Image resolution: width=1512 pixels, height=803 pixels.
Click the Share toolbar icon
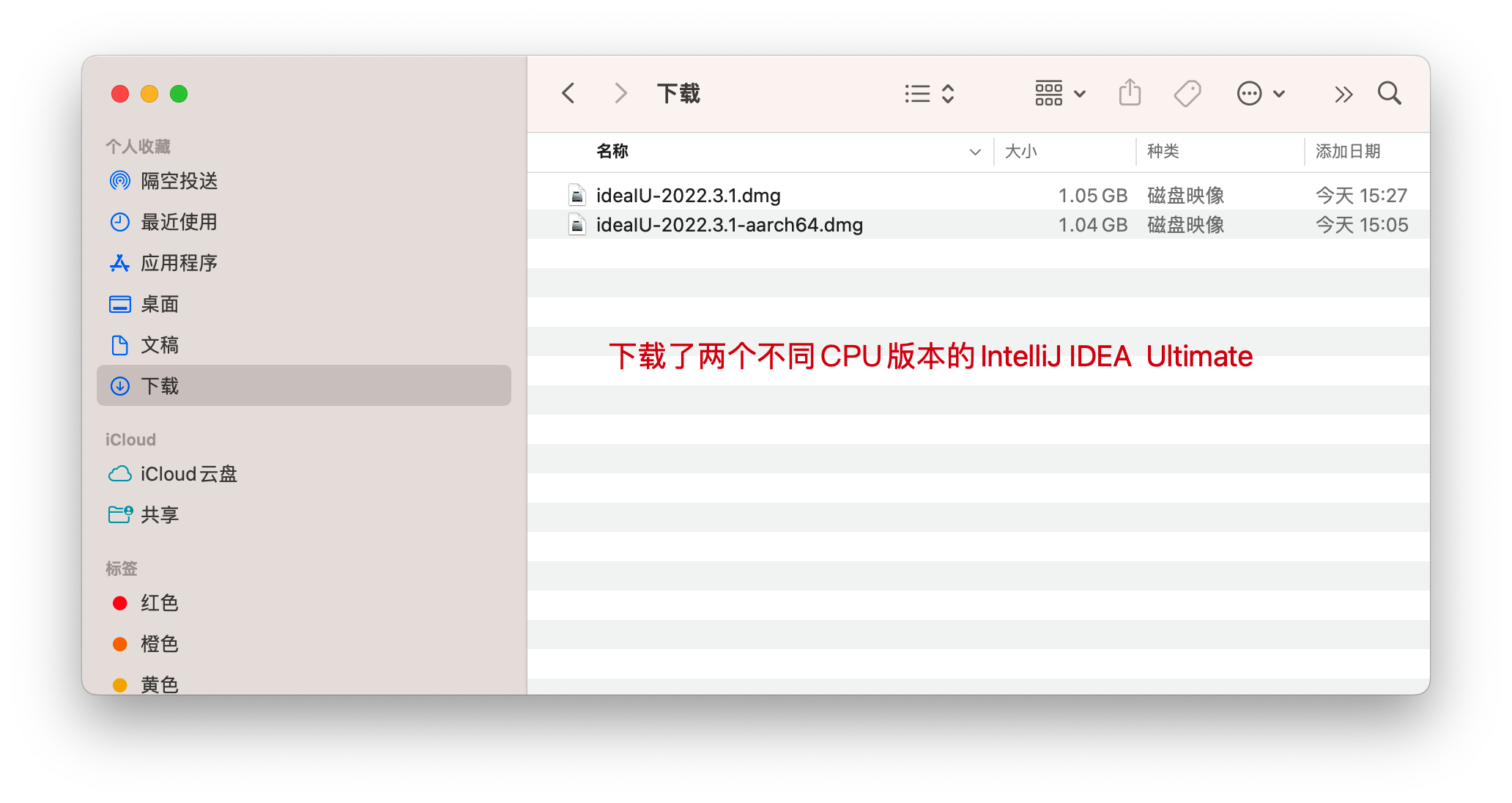click(1130, 94)
